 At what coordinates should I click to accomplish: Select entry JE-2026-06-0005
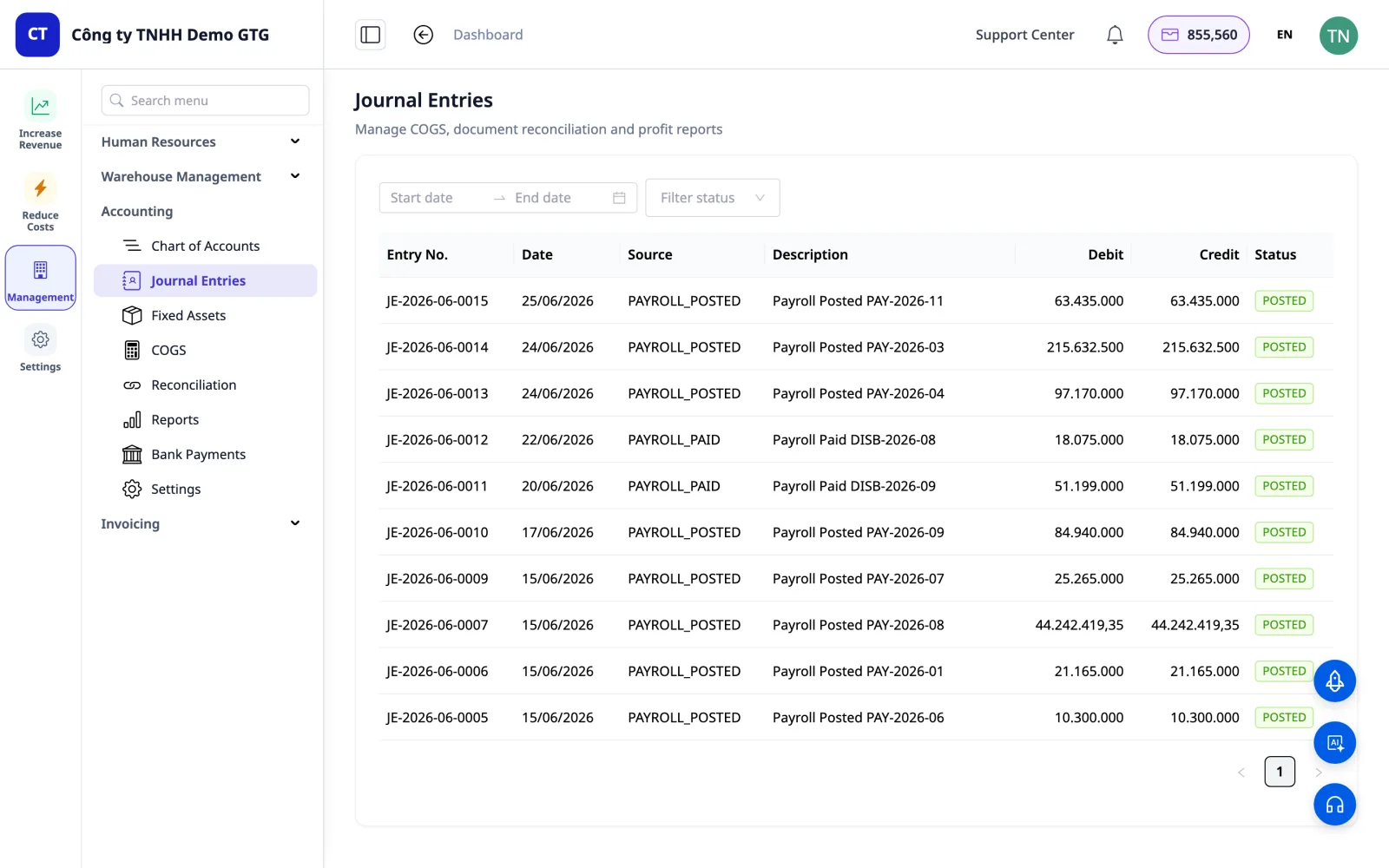tap(438, 718)
